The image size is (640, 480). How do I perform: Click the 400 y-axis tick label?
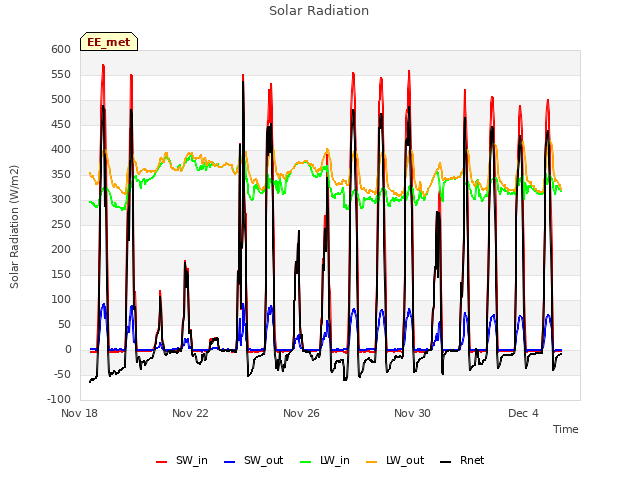(61, 149)
